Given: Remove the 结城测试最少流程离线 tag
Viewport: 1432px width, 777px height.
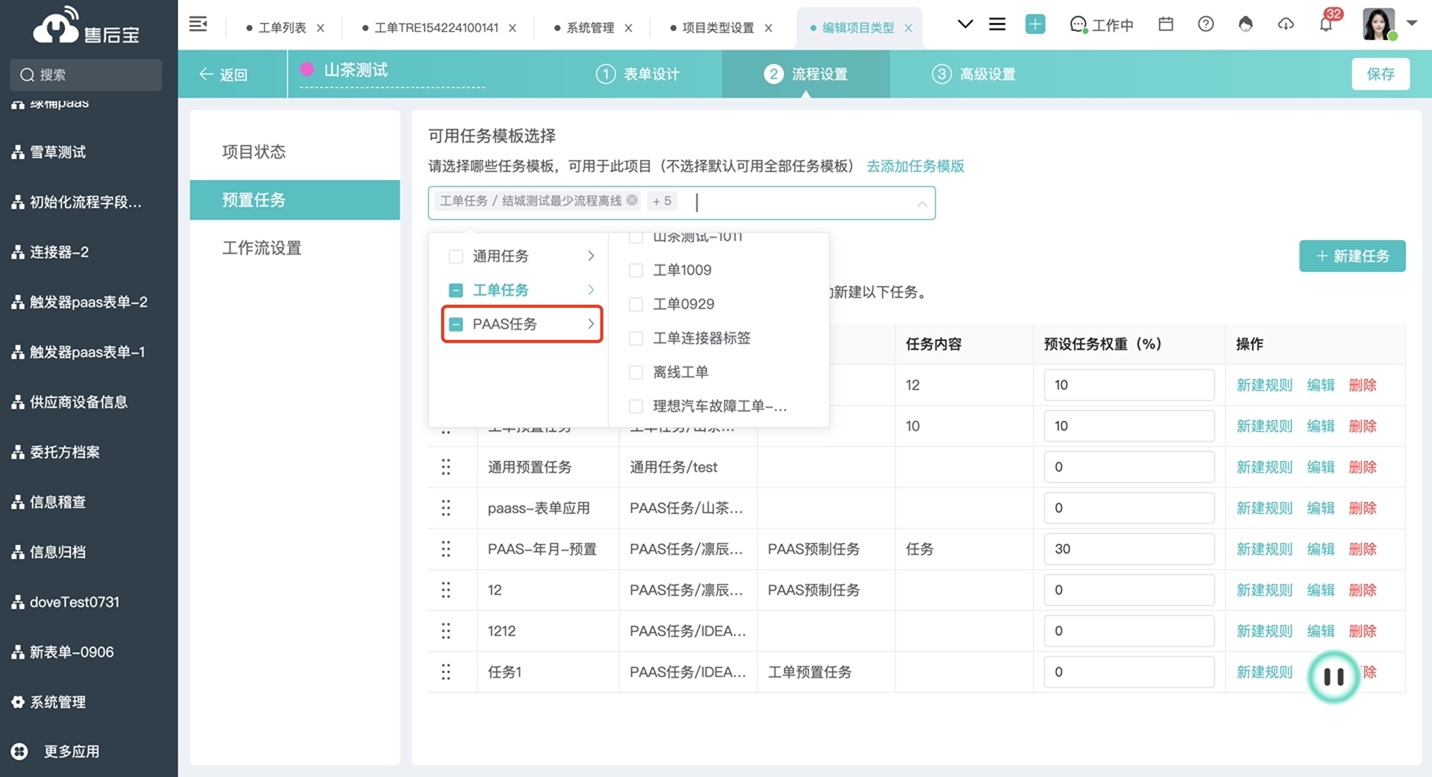Looking at the screenshot, I should click(632, 200).
